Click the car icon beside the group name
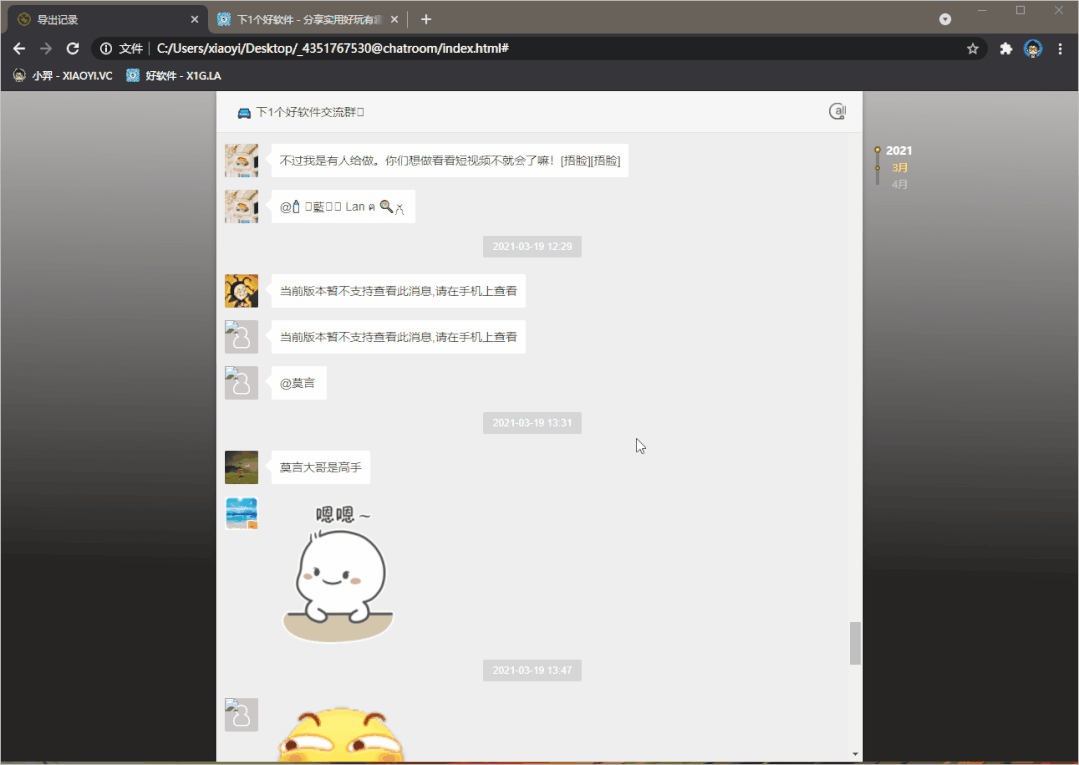This screenshot has width=1079, height=765. click(244, 112)
